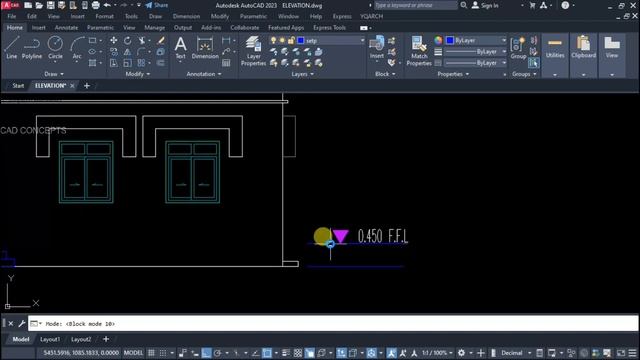Click Sign In button

pyautogui.click(x=485, y=5)
